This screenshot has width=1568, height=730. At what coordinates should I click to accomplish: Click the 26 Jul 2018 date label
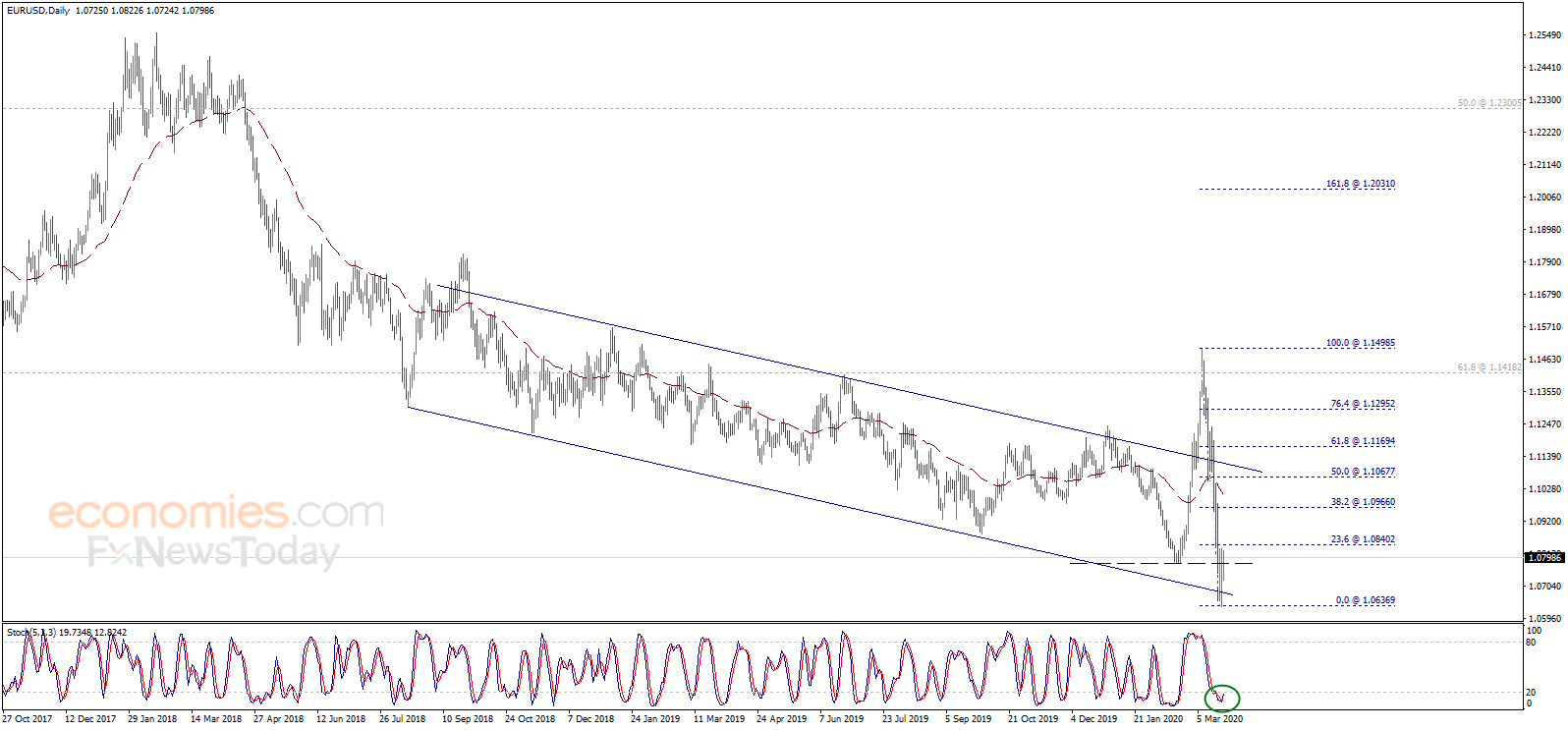point(403,719)
